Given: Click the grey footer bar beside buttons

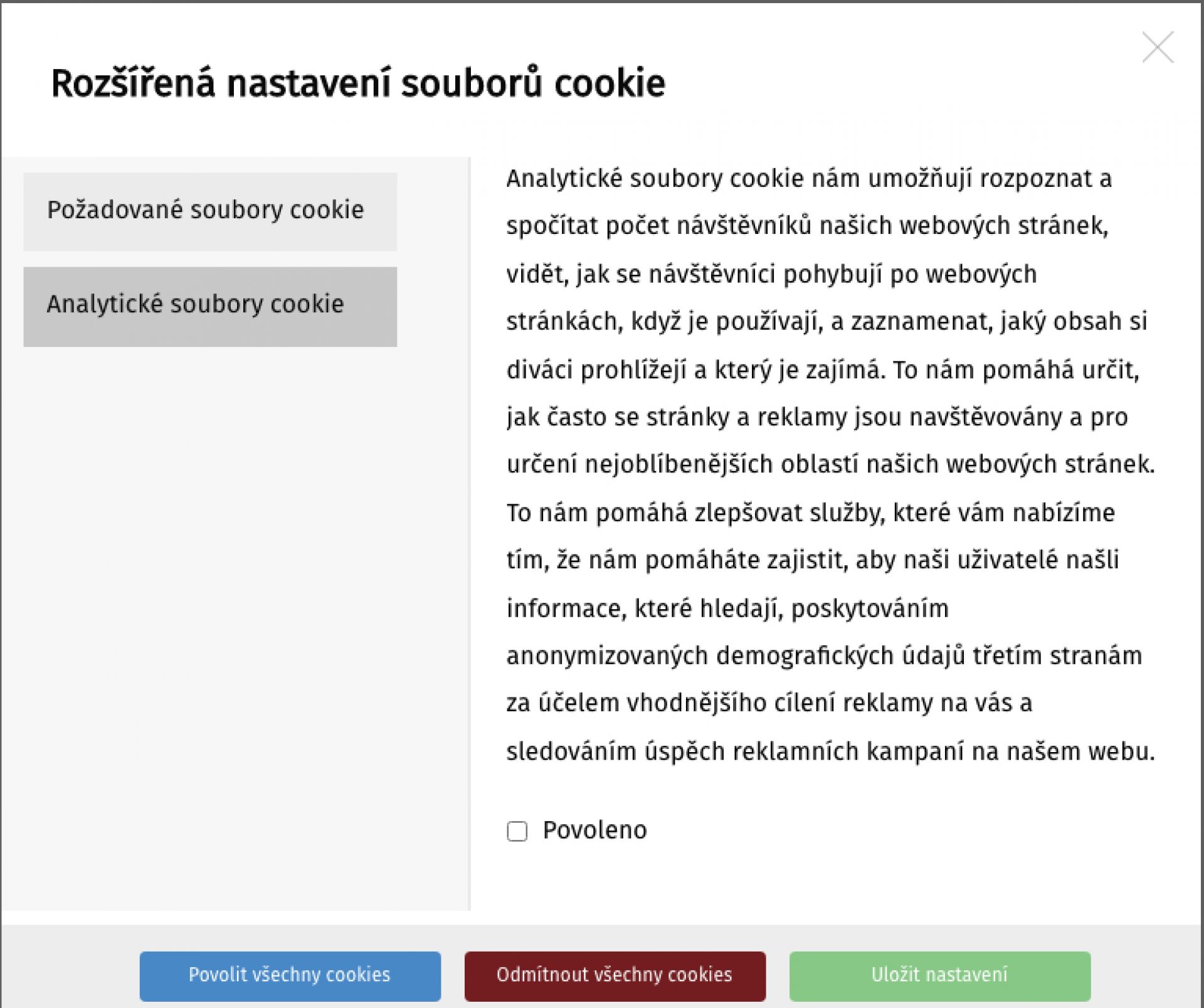Looking at the screenshot, I should pos(69,975).
